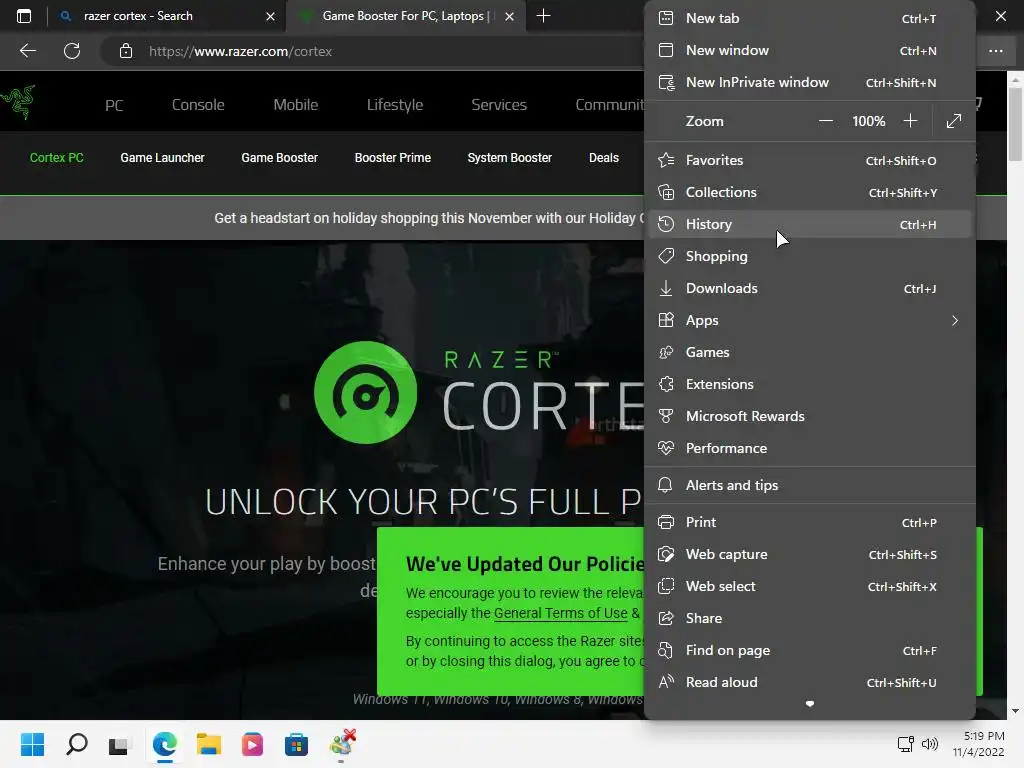Image resolution: width=1024 pixels, height=768 pixels.
Task: View site information lock icon
Action: tap(126, 51)
